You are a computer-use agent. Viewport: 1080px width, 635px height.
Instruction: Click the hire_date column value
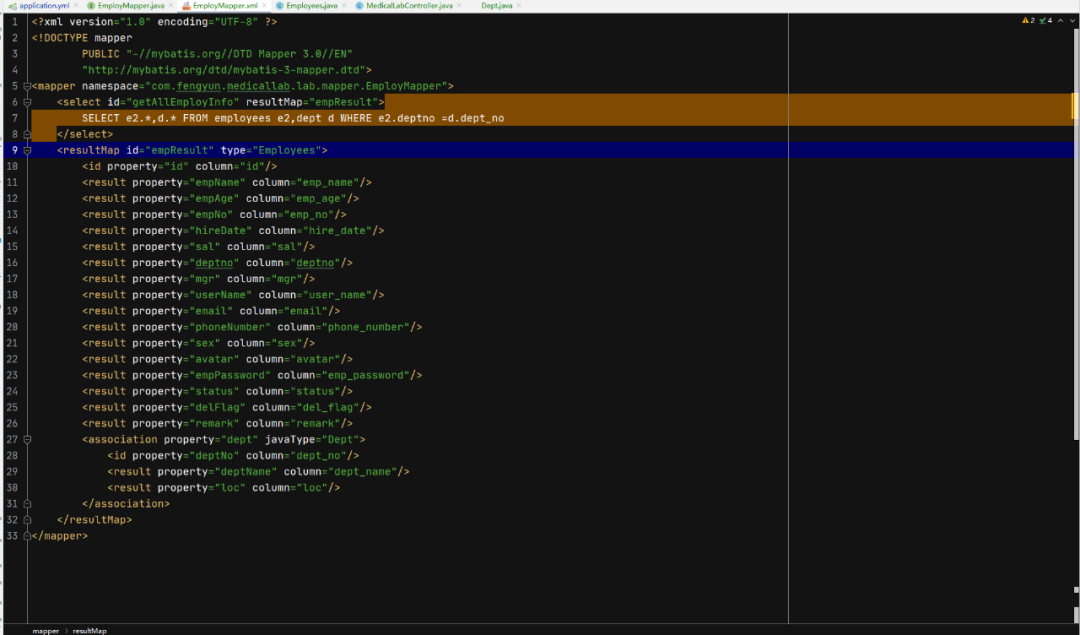340,231
